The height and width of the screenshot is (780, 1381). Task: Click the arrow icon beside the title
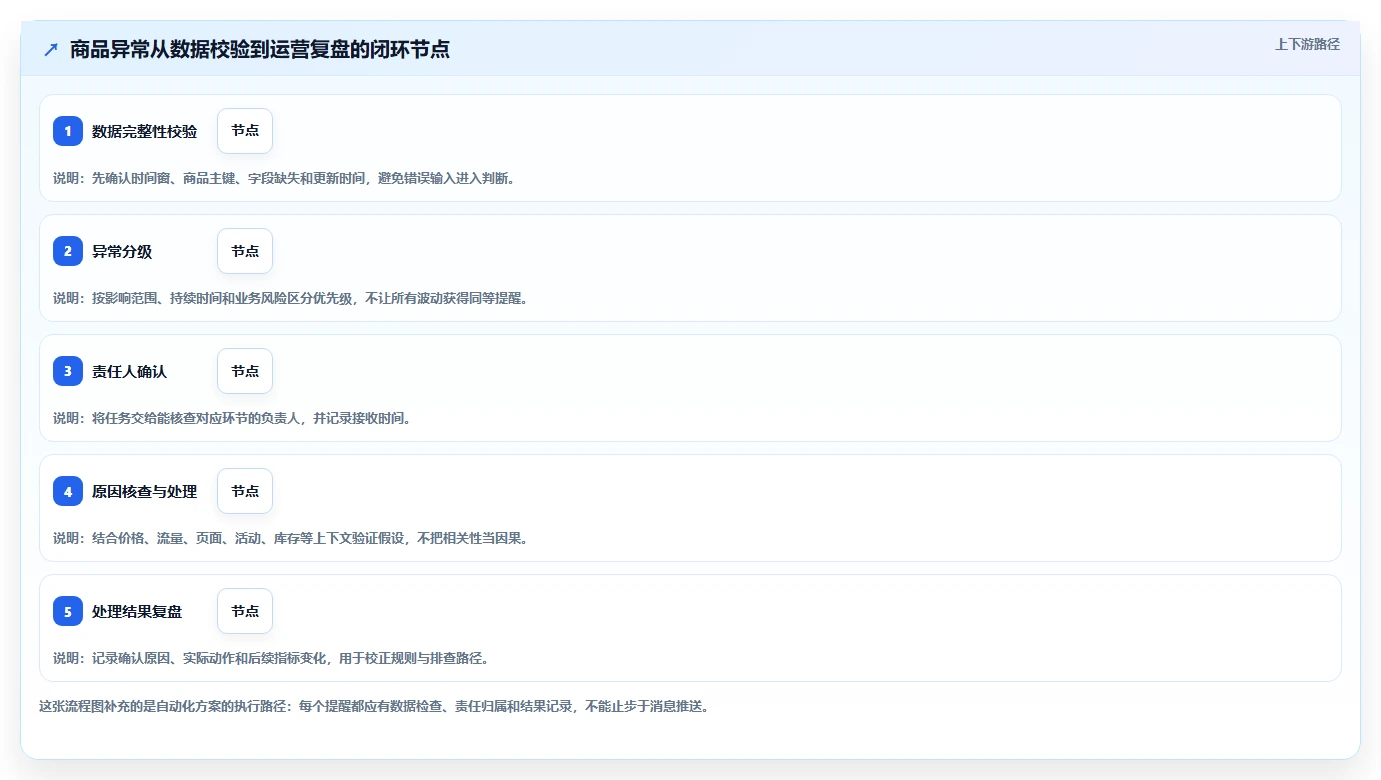click(x=51, y=50)
